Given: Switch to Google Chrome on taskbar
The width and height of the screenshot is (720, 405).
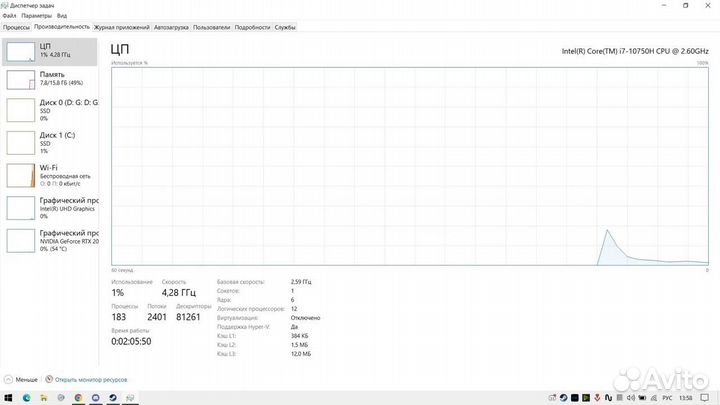Looking at the screenshot, I should tap(79, 398).
